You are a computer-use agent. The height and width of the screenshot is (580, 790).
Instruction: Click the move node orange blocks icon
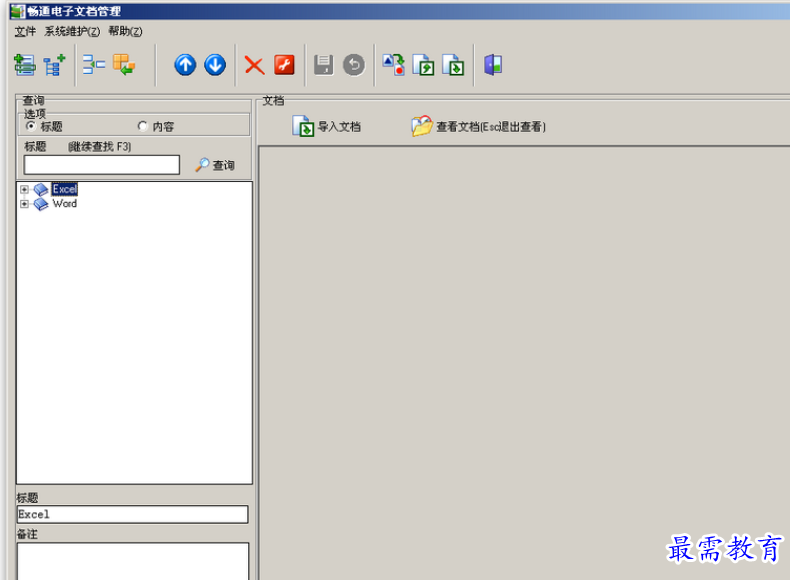(124, 65)
